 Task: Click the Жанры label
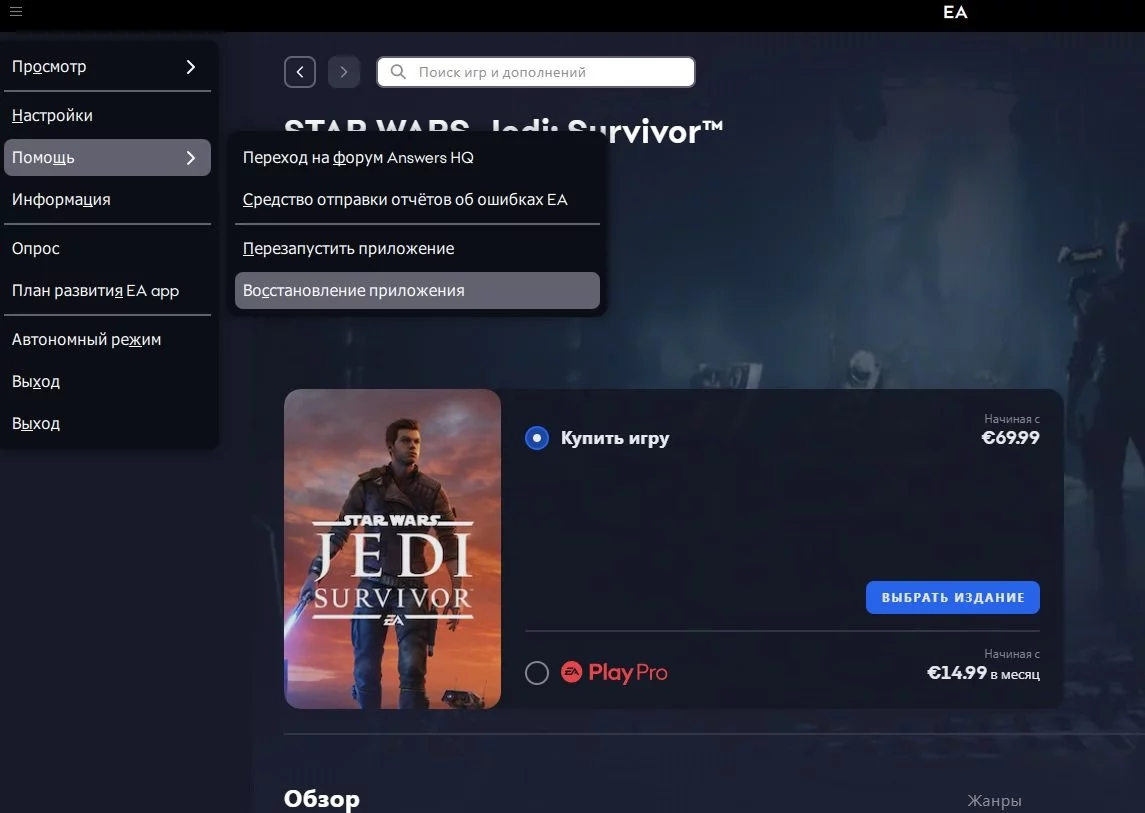[994, 801]
